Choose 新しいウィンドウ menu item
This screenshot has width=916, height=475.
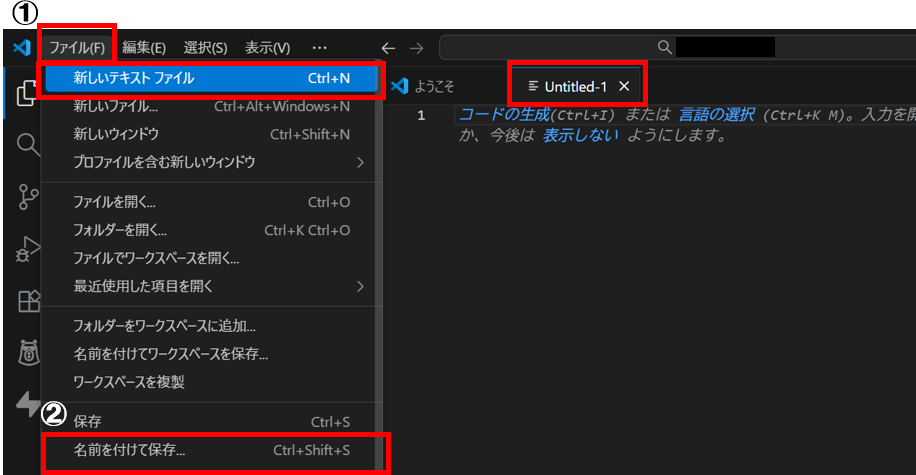pyautogui.click(x=211, y=134)
